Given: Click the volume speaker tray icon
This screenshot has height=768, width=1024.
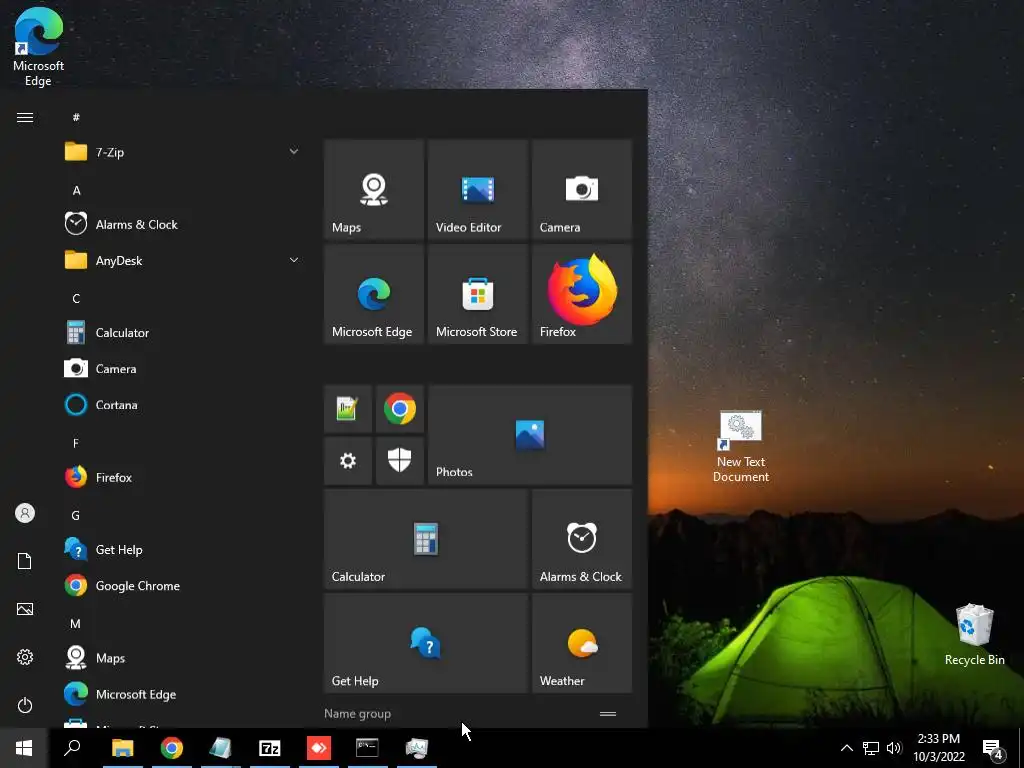Looking at the screenshot, I should pyautogui.click(x=894, y=748).
